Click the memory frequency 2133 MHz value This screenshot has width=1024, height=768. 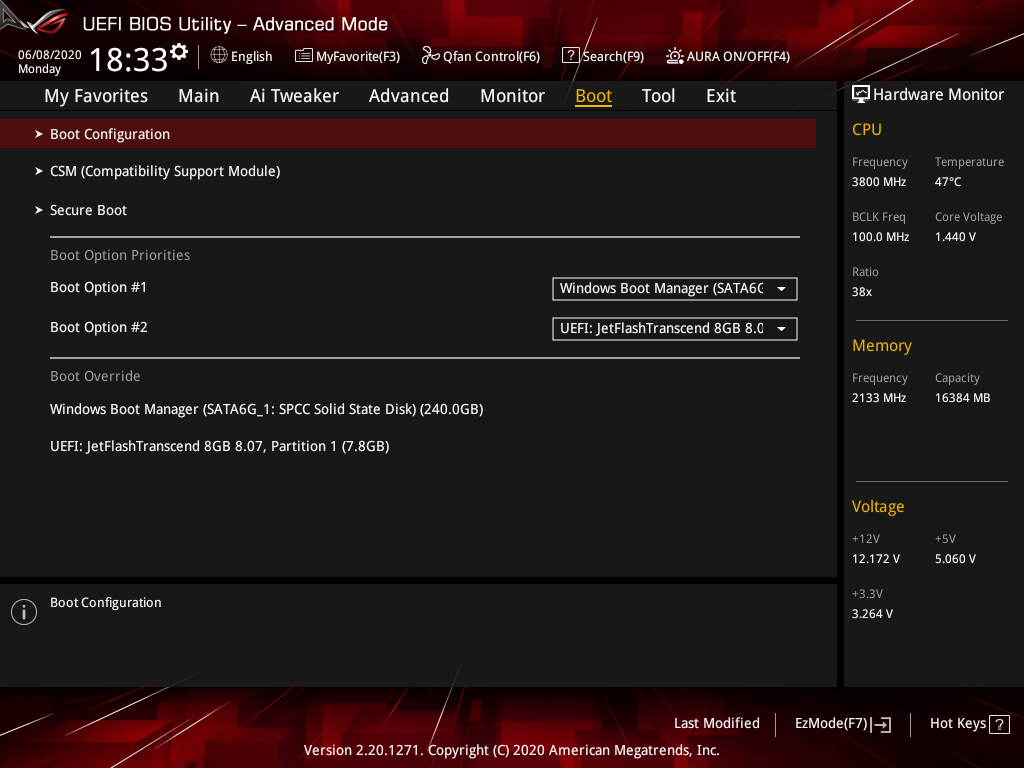878,398
